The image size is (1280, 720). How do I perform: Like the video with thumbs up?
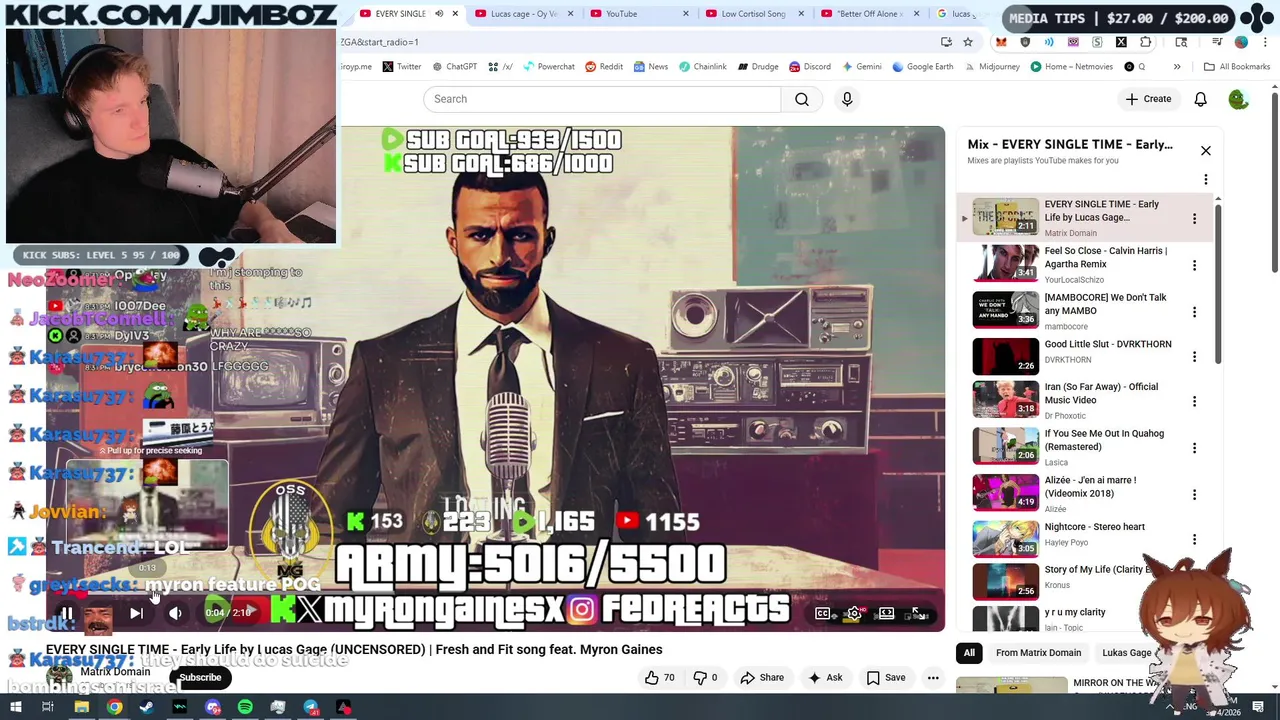659,678
